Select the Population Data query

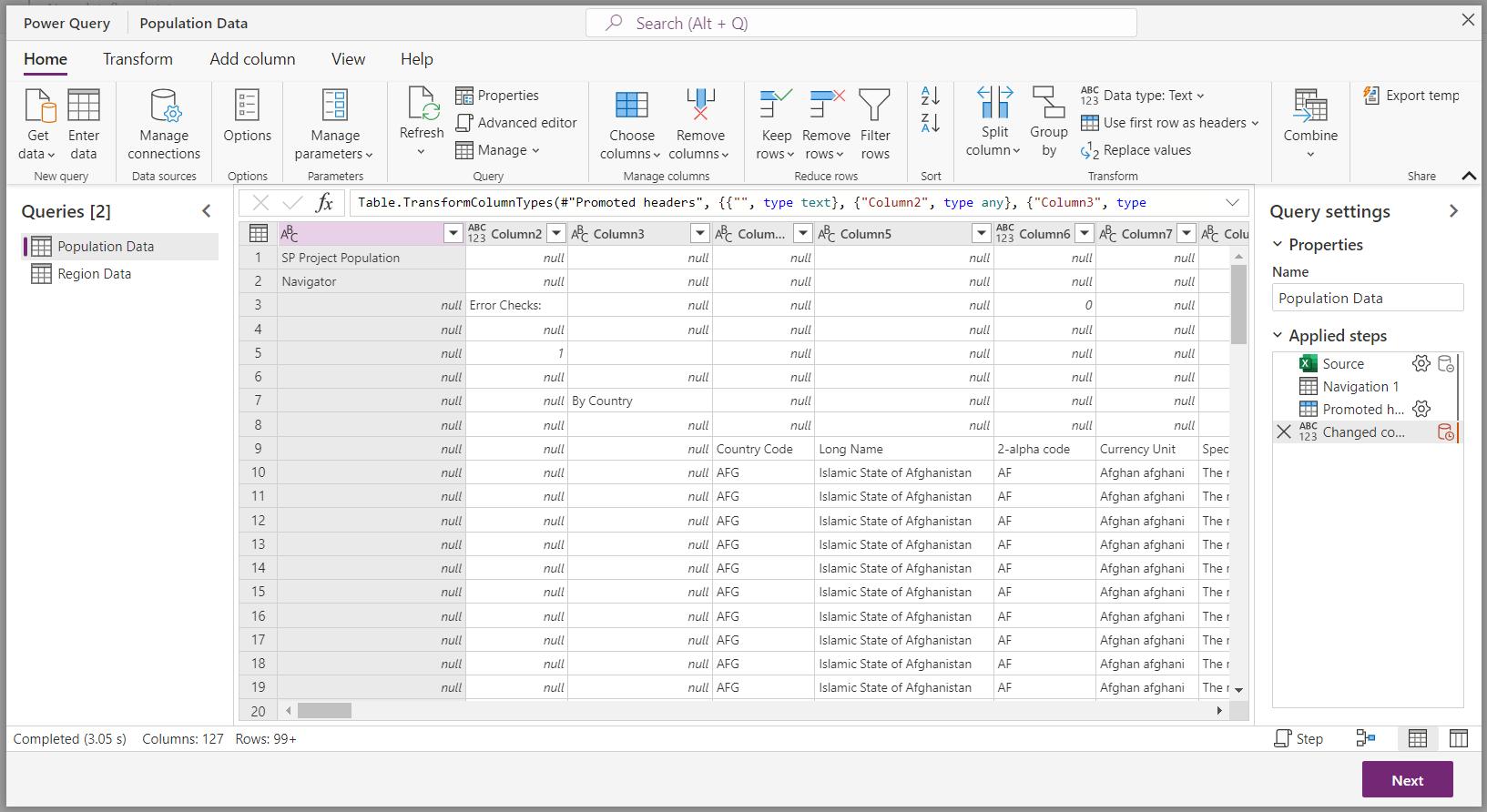tap(119, 247)
